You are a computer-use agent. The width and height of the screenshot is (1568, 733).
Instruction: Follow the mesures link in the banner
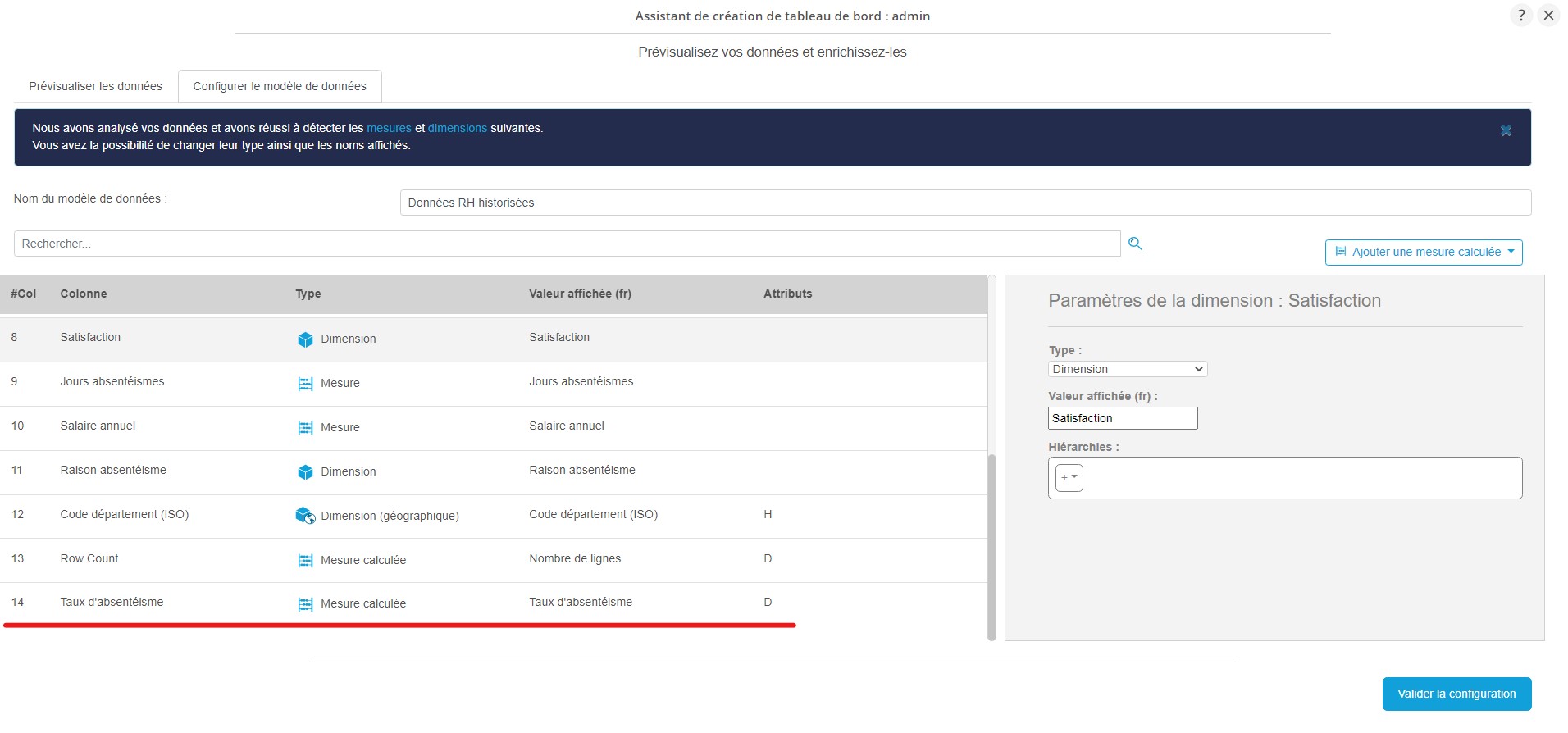pyautogui.click(x=389, y=128)
